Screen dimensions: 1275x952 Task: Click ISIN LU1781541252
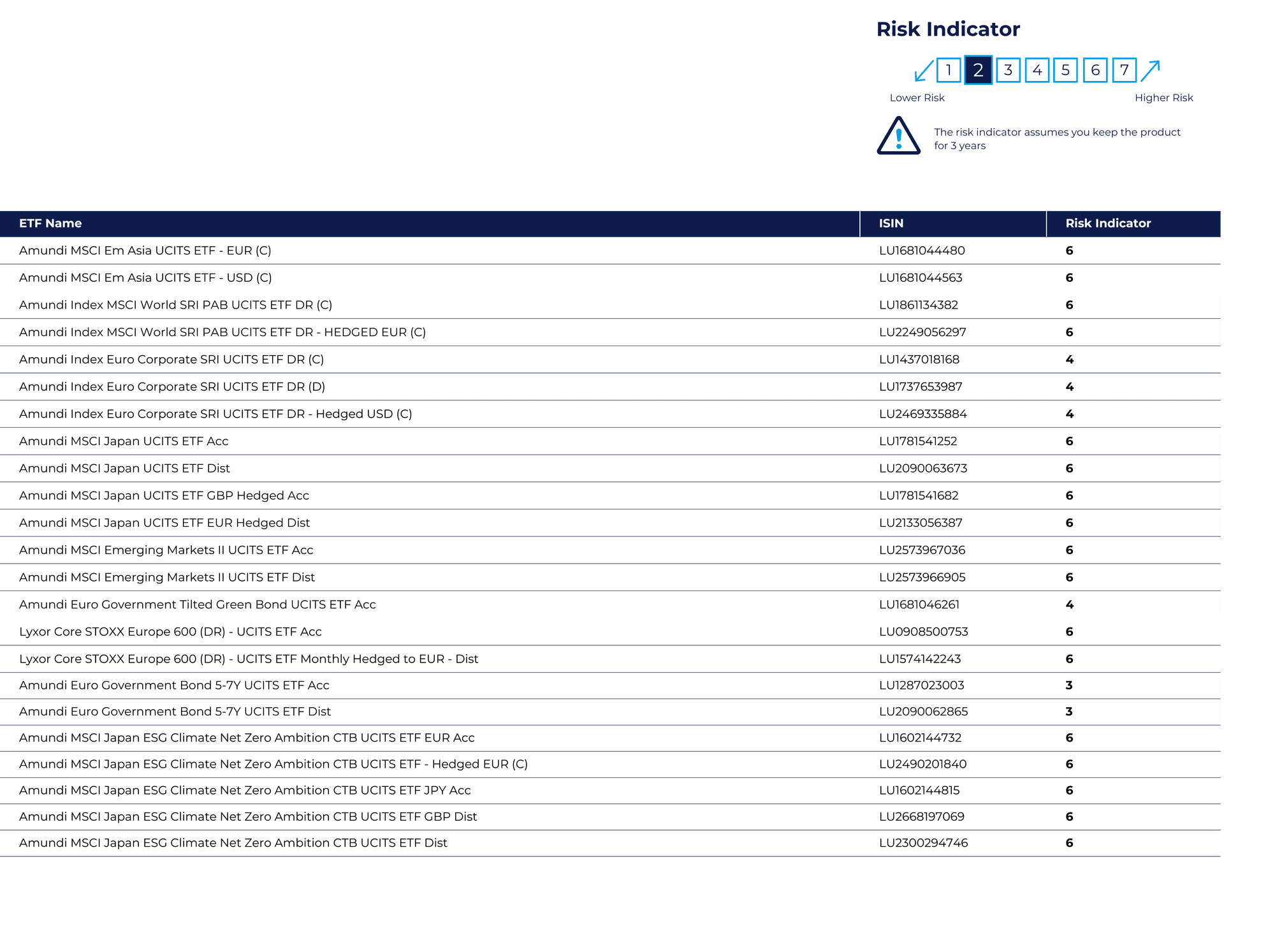point(918,441)
